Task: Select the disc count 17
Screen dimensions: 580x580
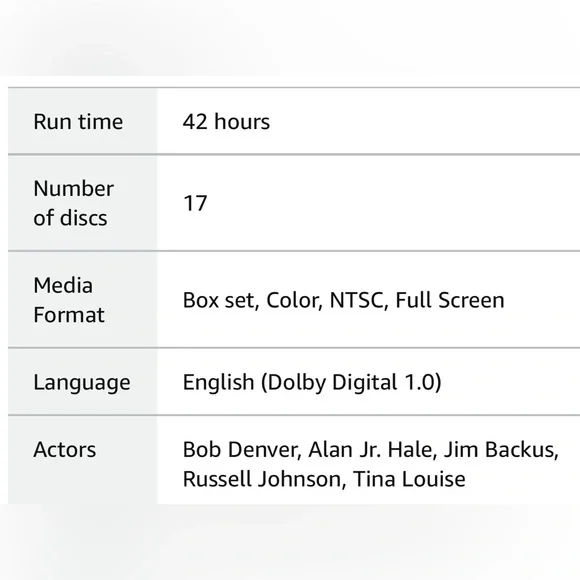Action: tap(195, 203)
